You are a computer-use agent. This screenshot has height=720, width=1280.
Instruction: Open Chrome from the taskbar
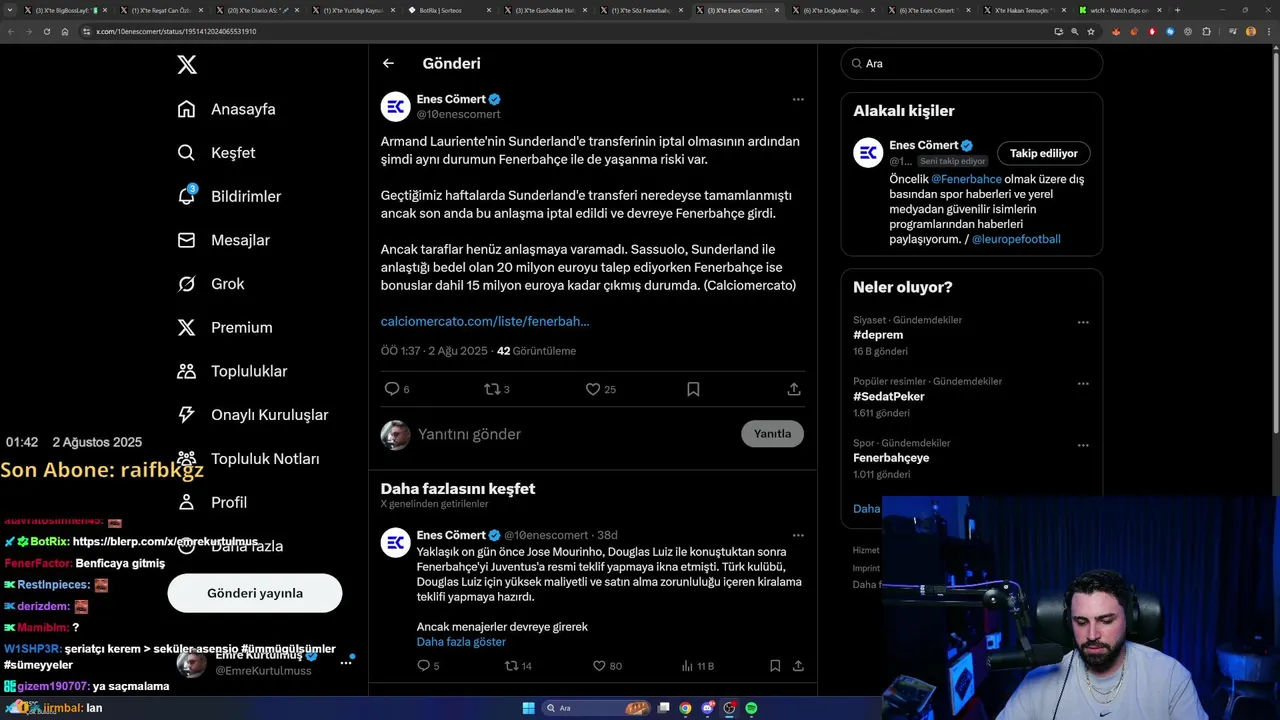point(685,708)
